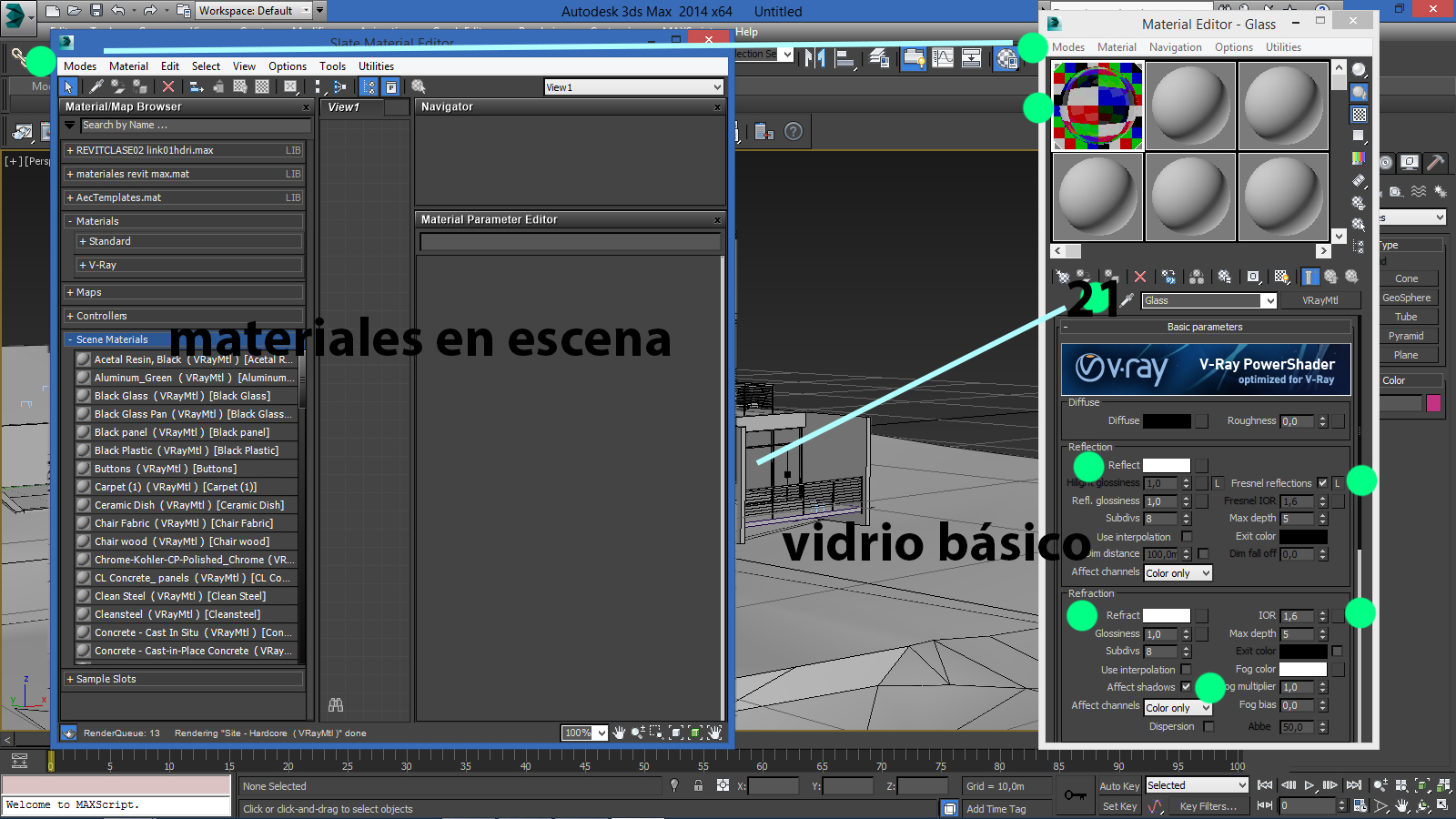Click the red X delete icon in Slate toolbar
Viewport: 1456px width, 819px height.
point(168,86)
